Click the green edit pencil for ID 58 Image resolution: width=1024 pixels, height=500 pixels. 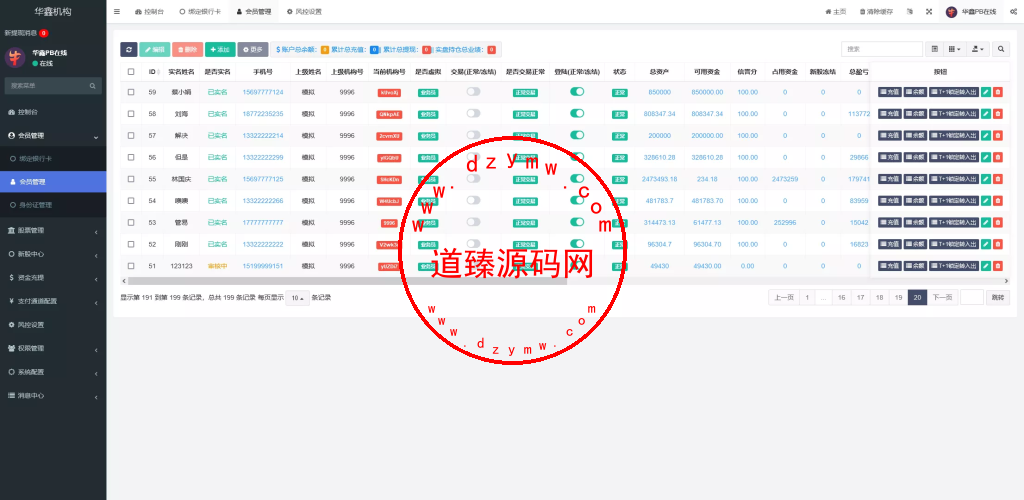tap(986, 114)
